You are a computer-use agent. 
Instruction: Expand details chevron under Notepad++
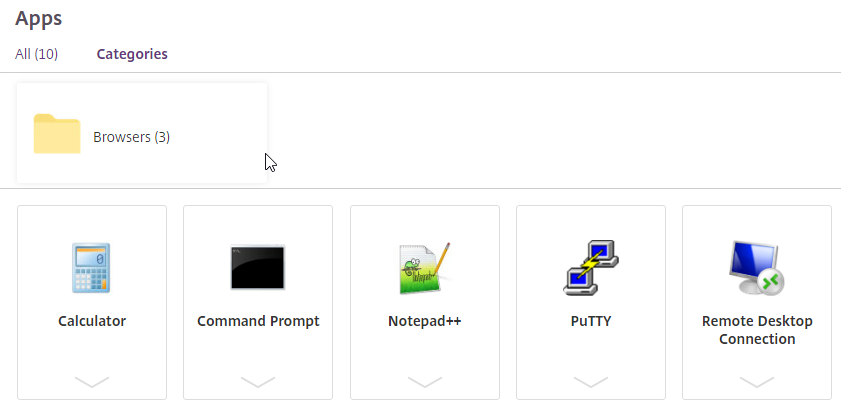click(x=425, y=382)
